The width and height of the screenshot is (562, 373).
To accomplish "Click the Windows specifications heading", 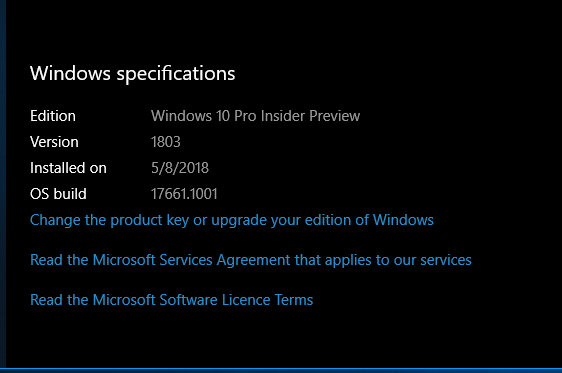I will pyautogui.click(x=133, y=74).
